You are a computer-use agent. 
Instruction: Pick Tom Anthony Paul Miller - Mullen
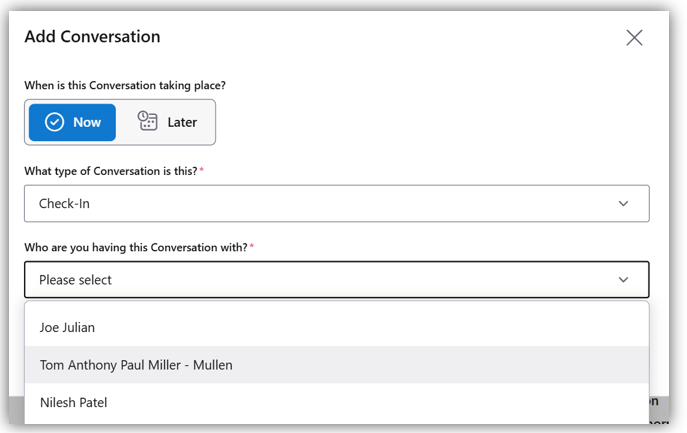tap(136, 365)
